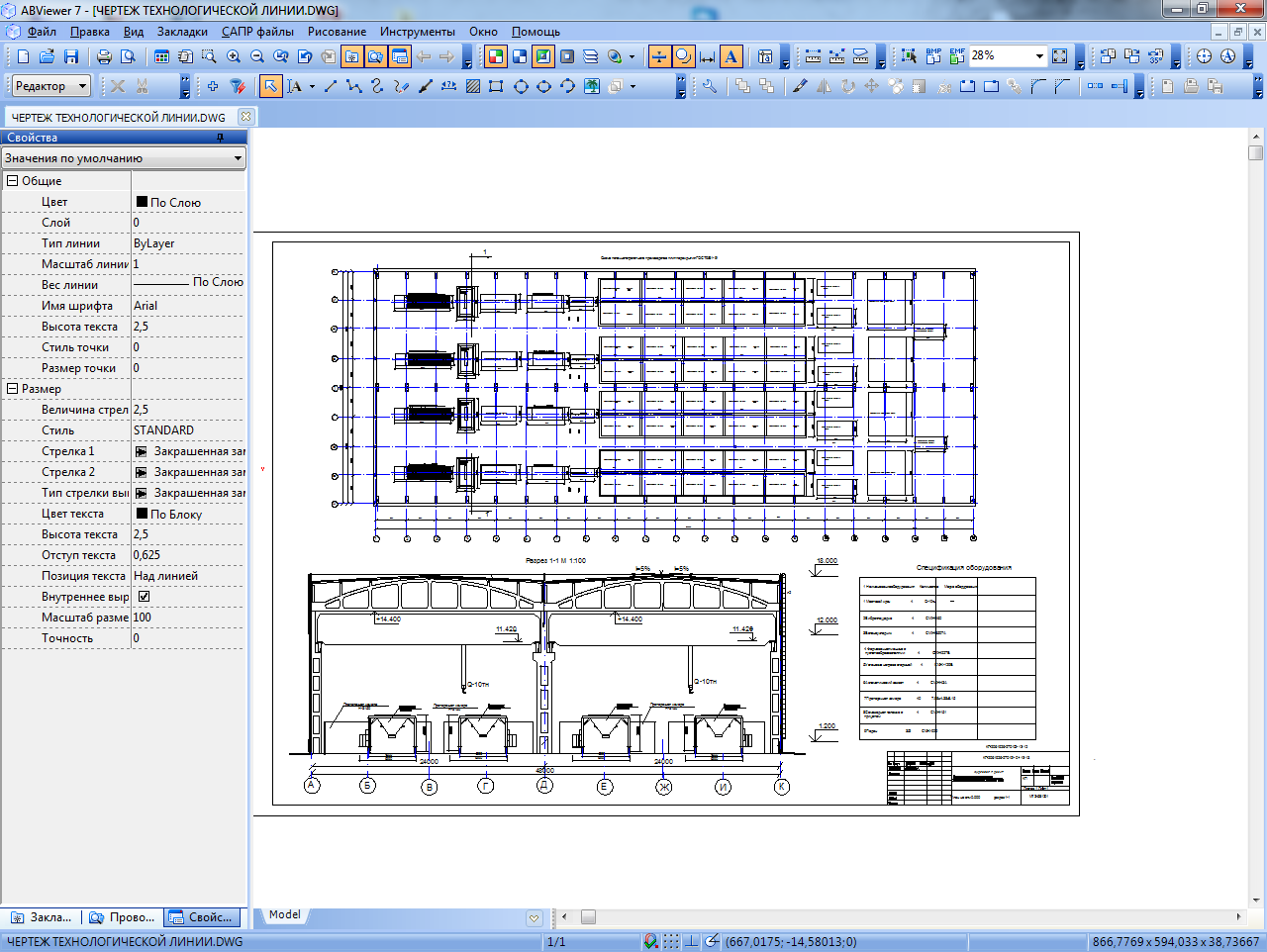Open the Вид menu
This screenshot has height=952, width=1267.
pos(134,32)
